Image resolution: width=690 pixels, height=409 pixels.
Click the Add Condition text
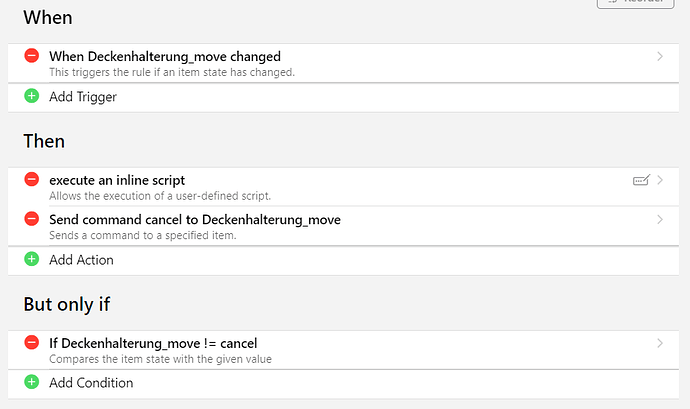pos(91,383)
